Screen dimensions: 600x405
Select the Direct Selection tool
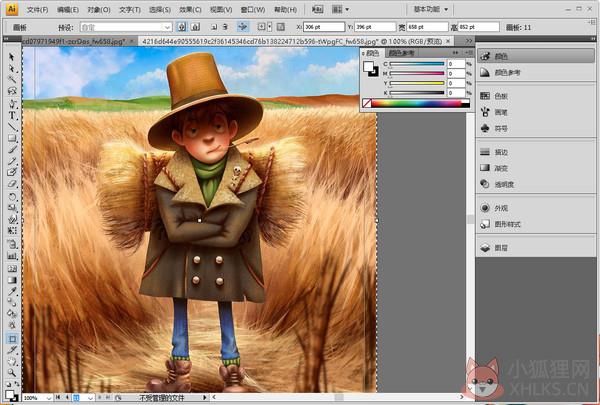[x=12, y=69]
